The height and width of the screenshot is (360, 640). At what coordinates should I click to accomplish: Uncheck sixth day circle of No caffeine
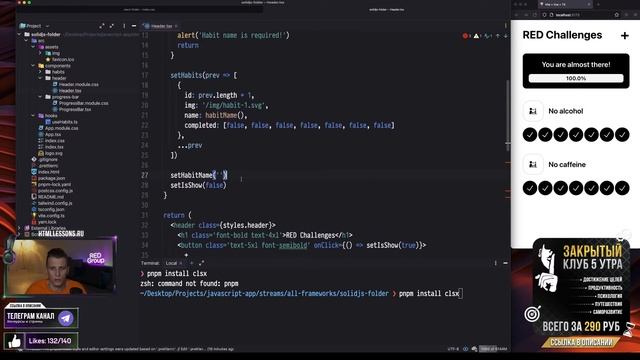click(607, 188)
